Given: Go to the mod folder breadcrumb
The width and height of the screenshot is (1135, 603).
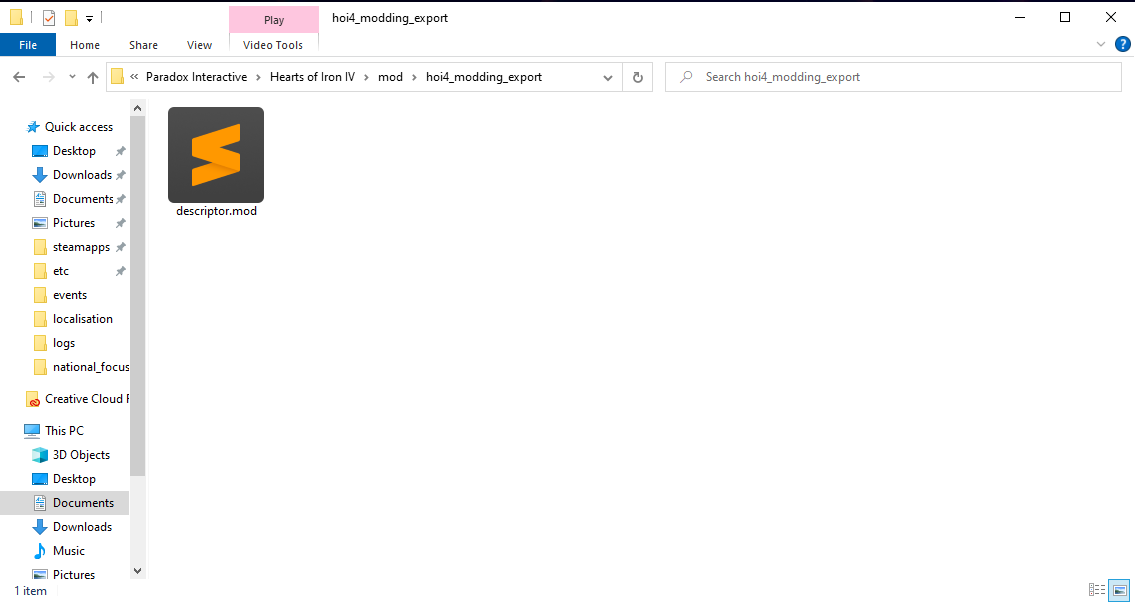Looking at the screenshot, I should [390, 77].
